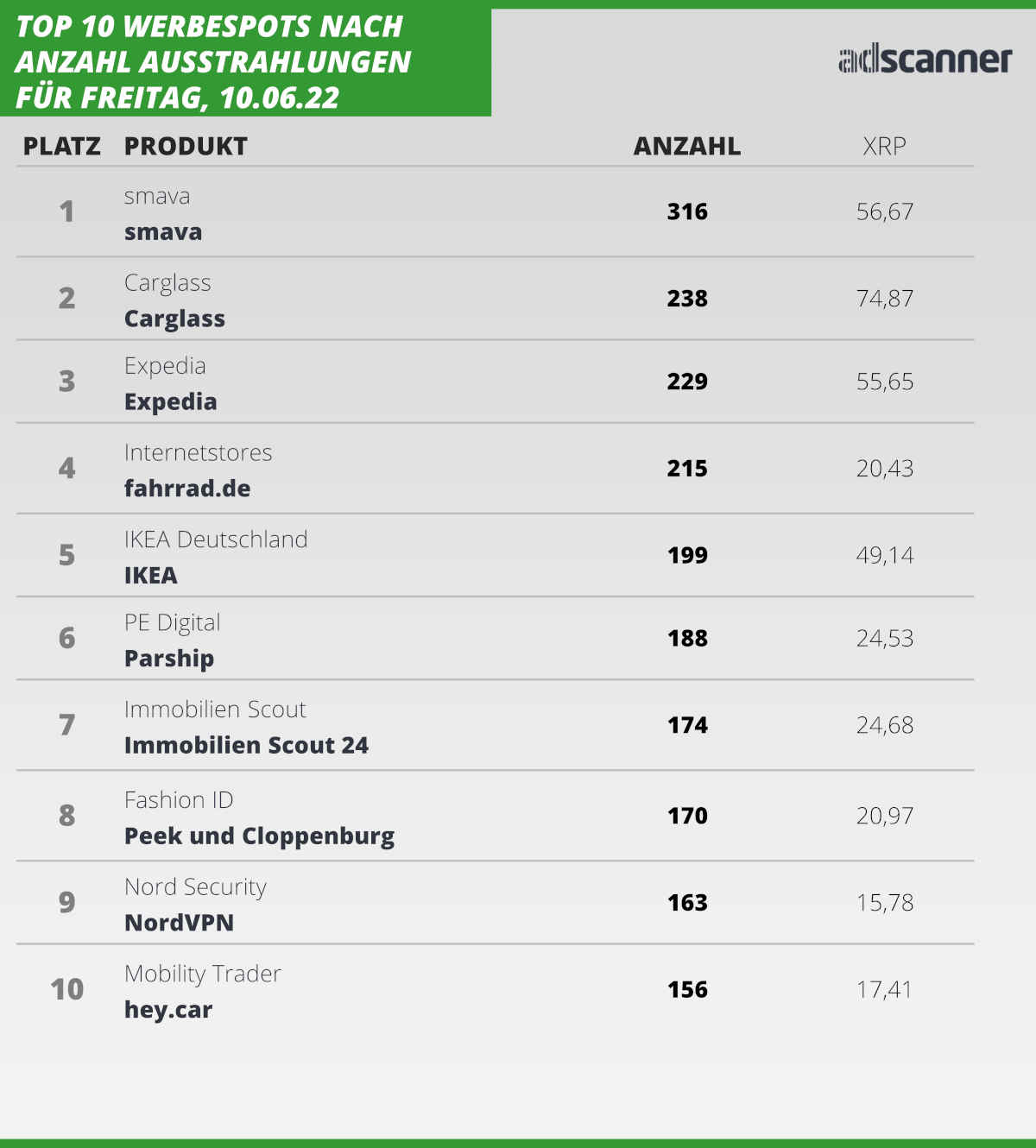1036x1148 pixels.
Task: Click the Parship product name
Action: click(169, 659)
